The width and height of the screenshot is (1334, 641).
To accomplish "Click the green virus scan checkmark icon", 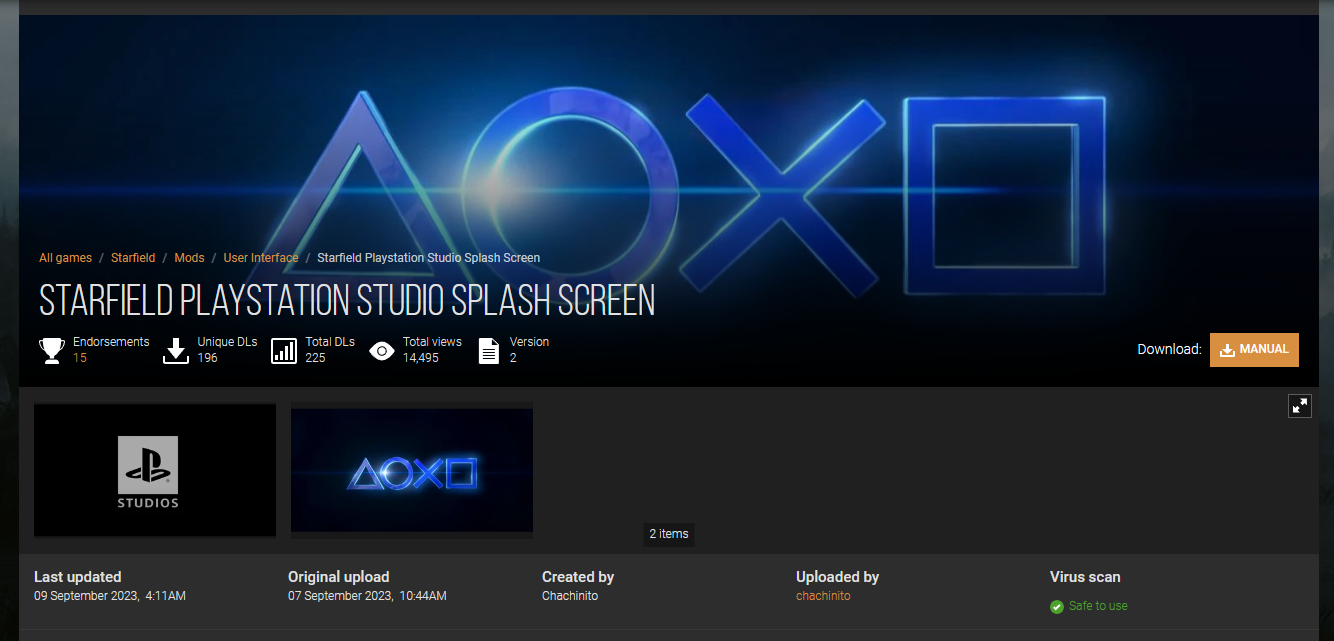I will pos(1057,606).
